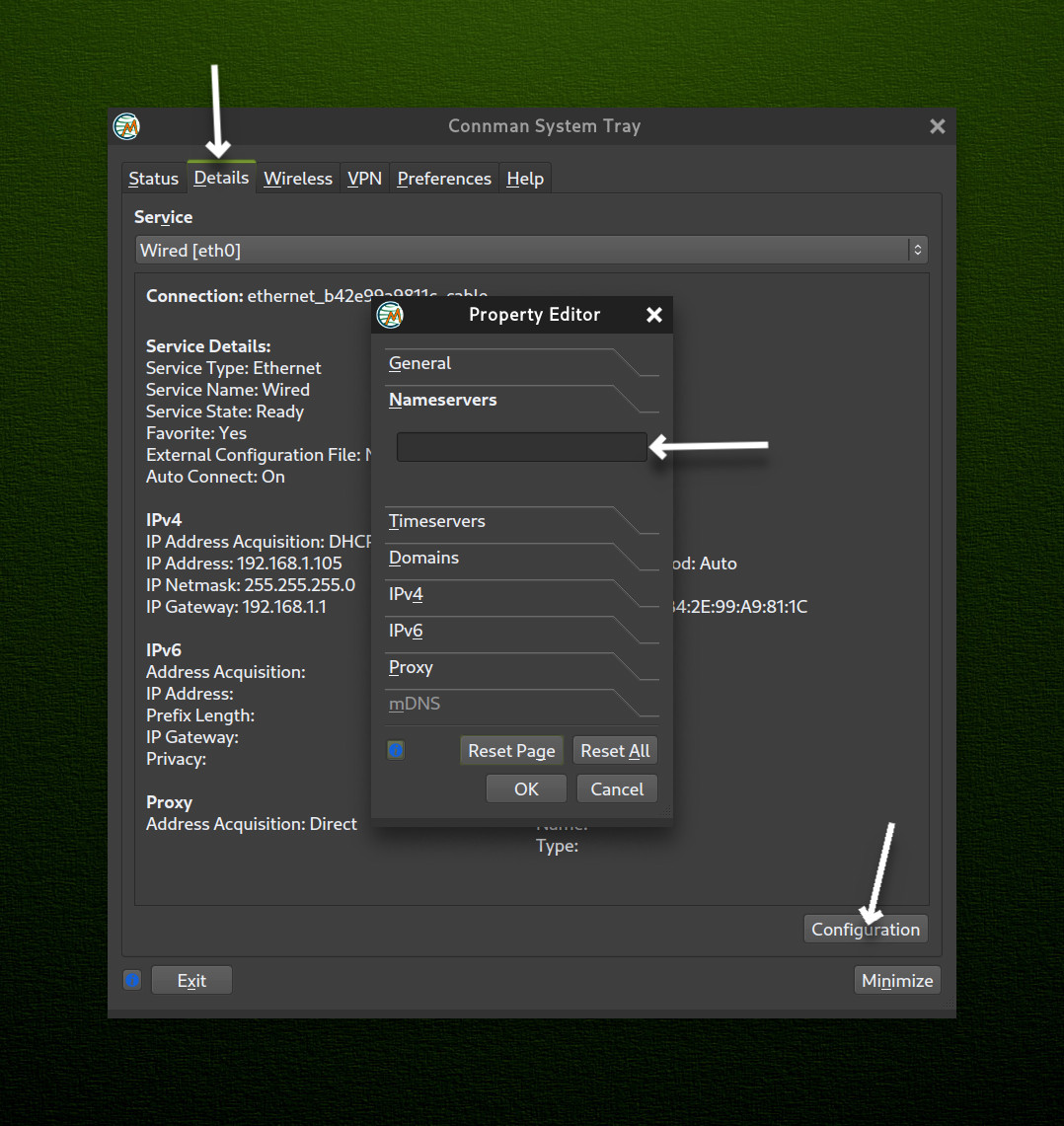Open the Wireless tab
Viewport: 1064px width, 1126px height.
tap(298, 178)
